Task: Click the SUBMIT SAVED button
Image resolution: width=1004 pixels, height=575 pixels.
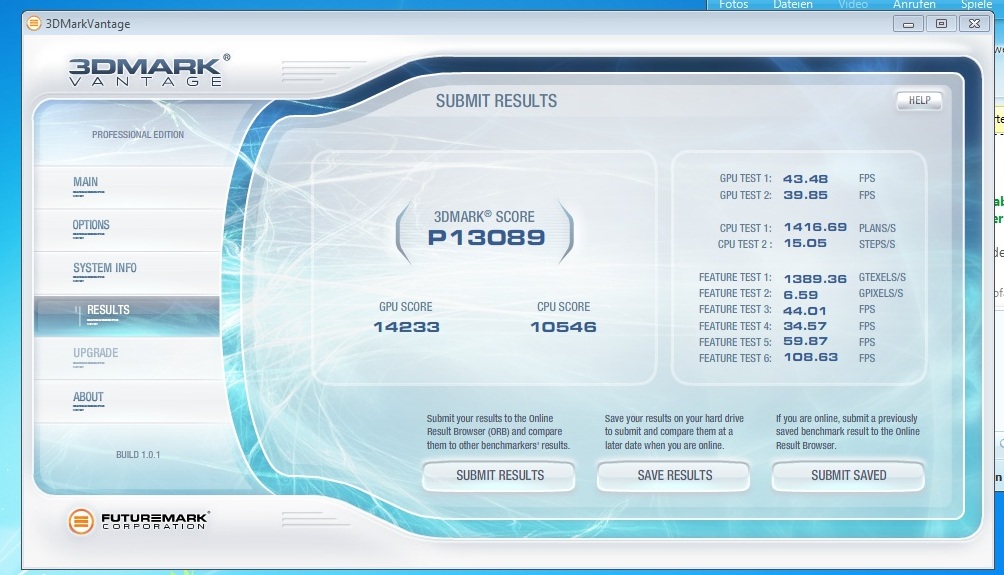Action: coord(848,476)
